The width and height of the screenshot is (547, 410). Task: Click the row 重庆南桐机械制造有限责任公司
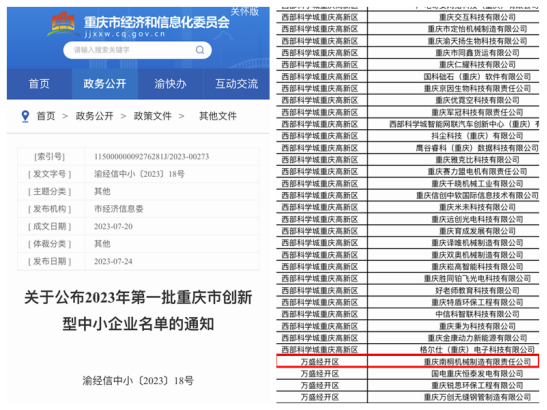click(x=407, y=361)
